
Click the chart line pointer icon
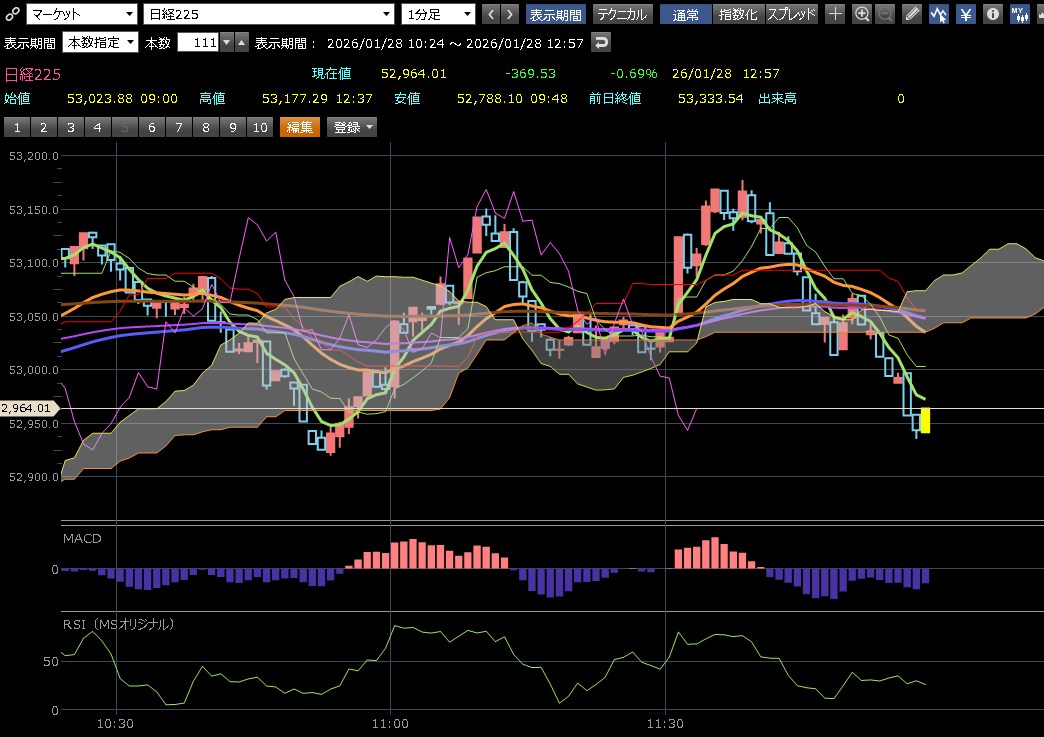point(939,14)
